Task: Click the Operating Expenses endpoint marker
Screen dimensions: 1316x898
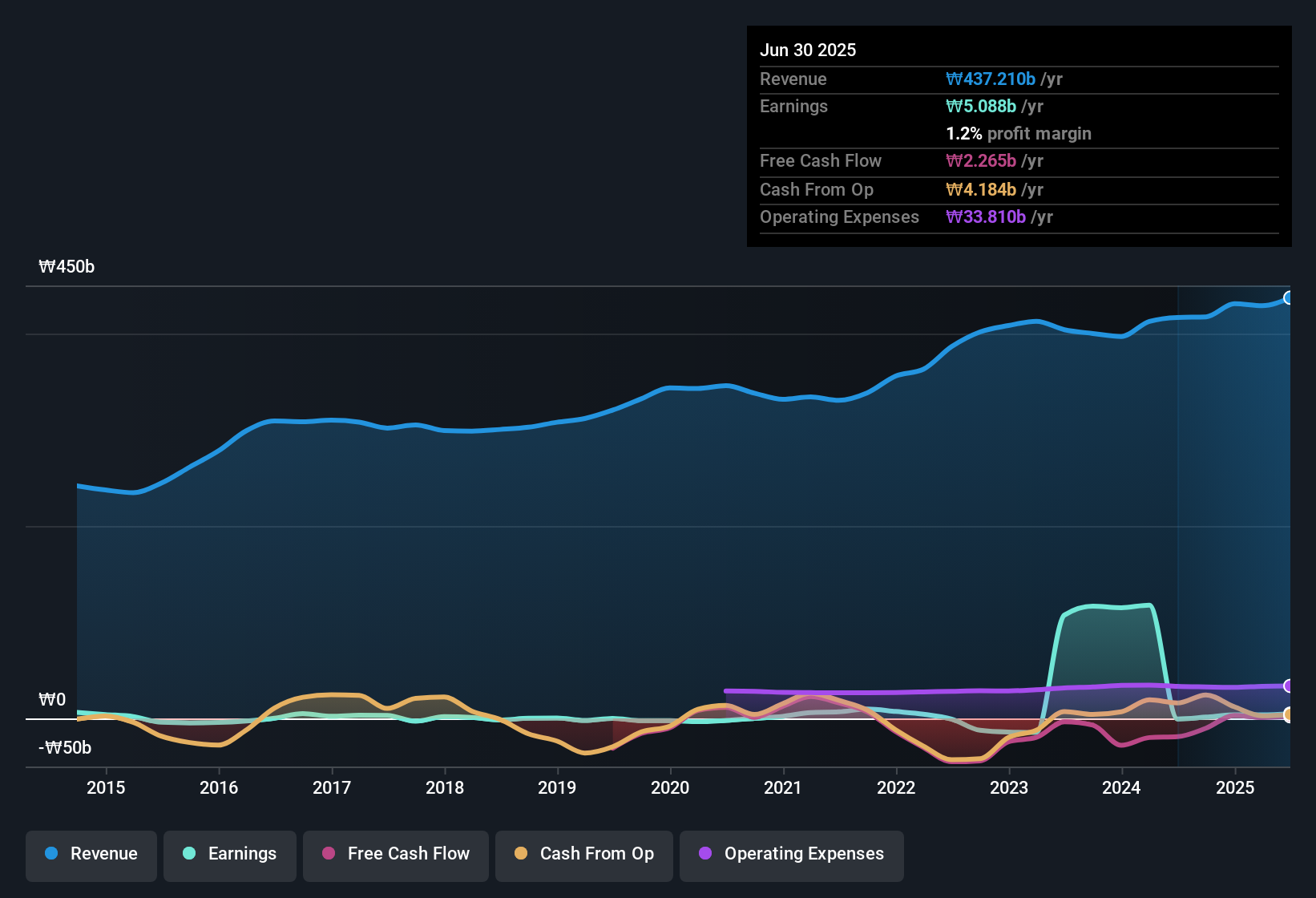Action: coord(1289,687)
